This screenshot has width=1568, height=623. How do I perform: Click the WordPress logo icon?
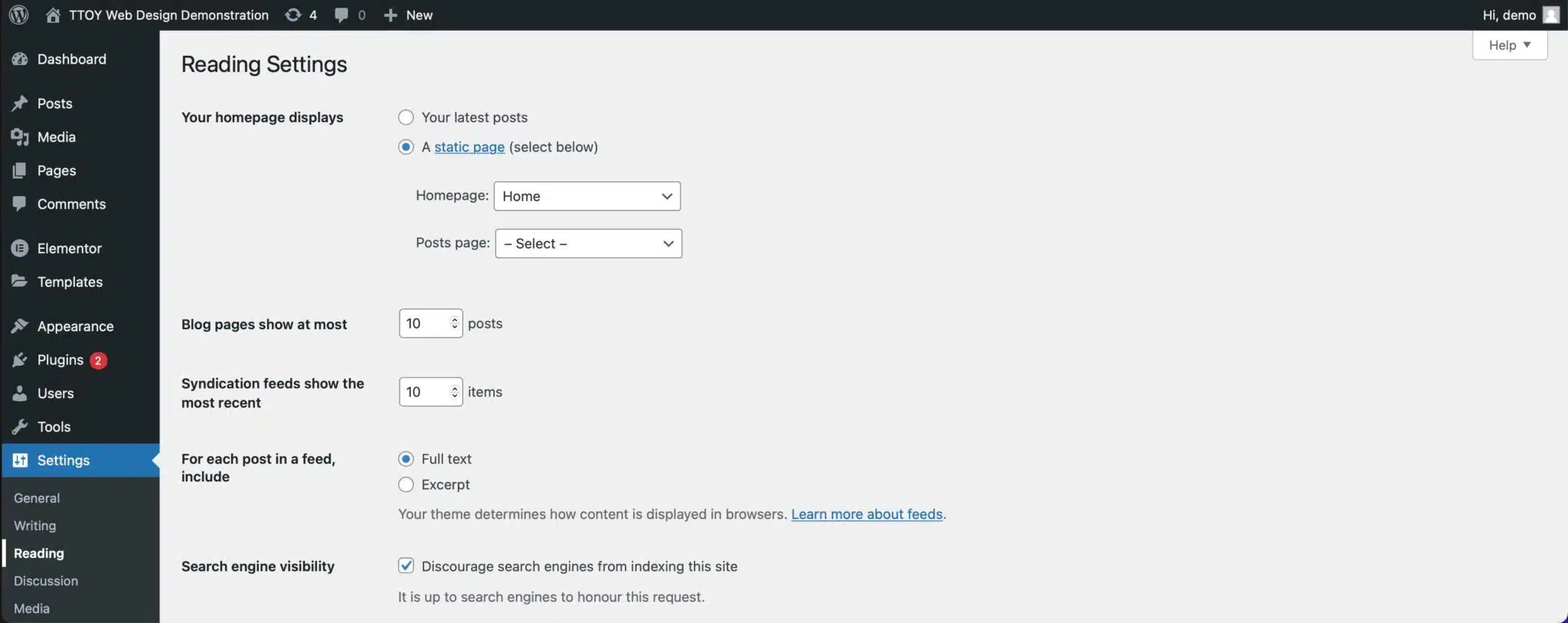click(x=19, y=15)
